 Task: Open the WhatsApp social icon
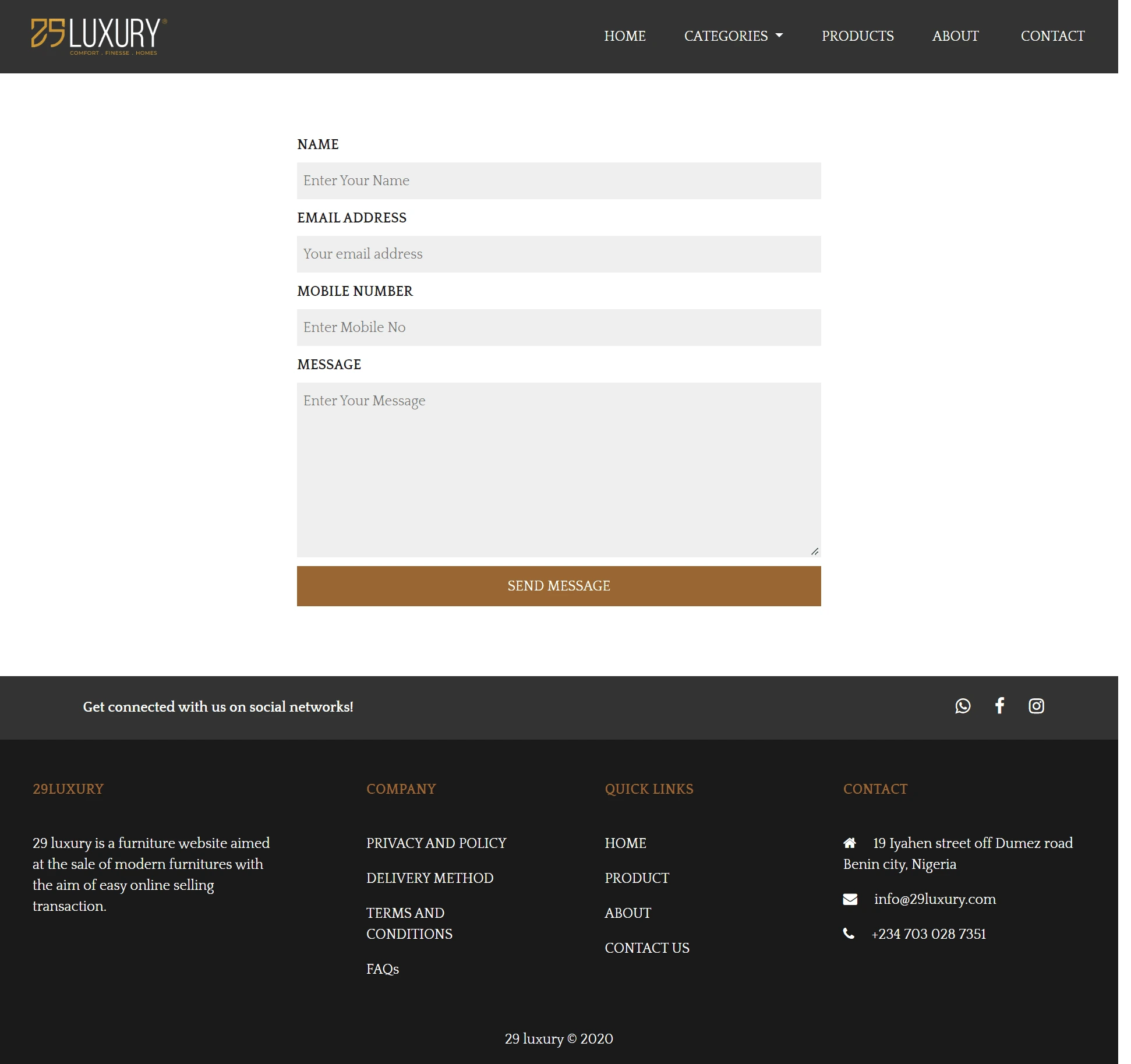pos(963,706)
